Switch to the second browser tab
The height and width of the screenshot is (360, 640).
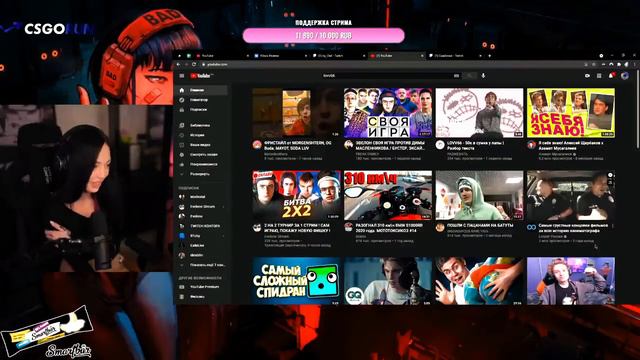click(x=280, y=56)
